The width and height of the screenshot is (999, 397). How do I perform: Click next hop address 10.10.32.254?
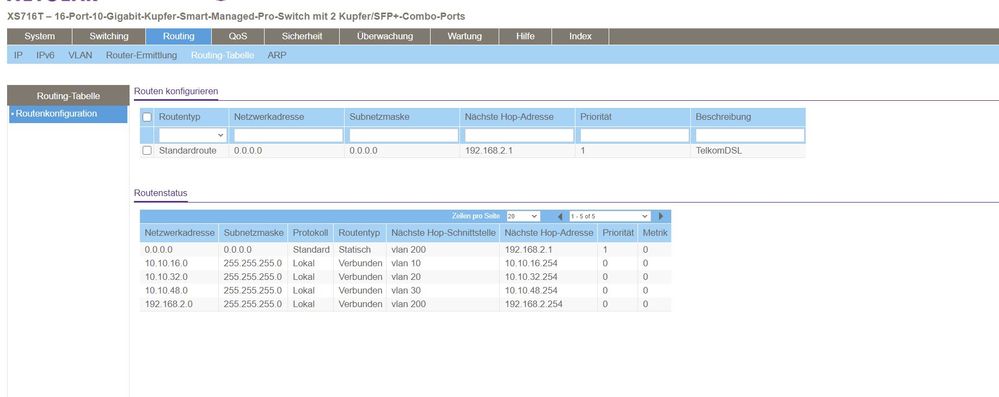(531, 277)
